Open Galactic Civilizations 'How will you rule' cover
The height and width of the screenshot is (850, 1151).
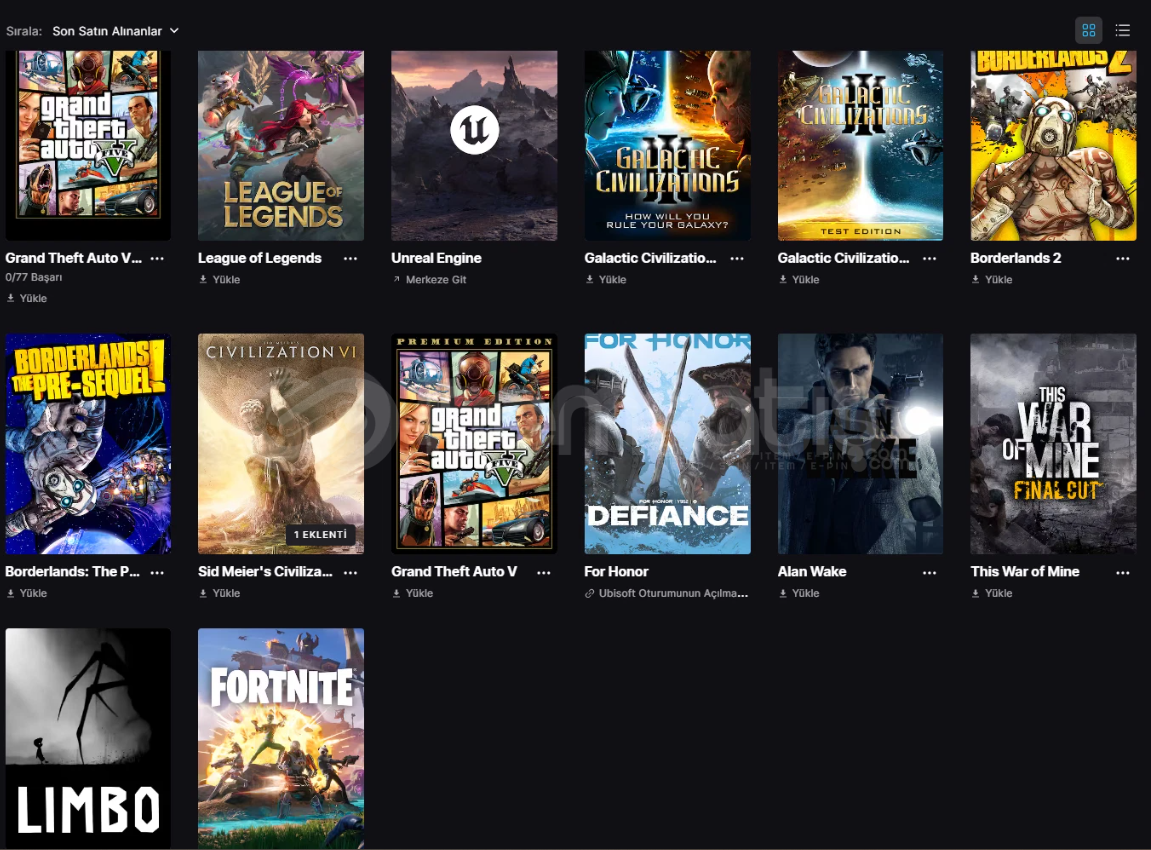coord(667,145)
